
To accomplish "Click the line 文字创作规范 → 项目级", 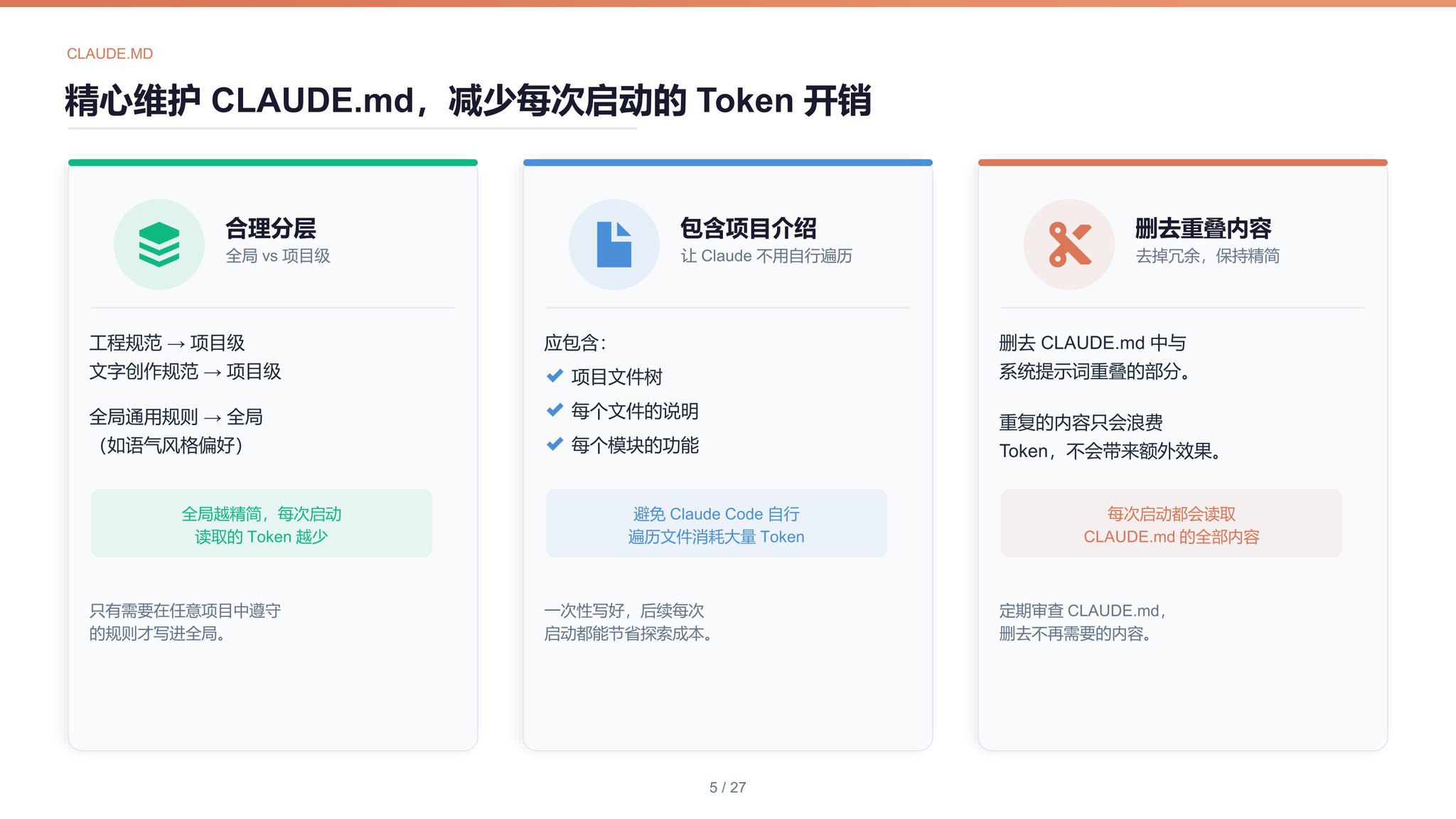I will click(186, 371).
